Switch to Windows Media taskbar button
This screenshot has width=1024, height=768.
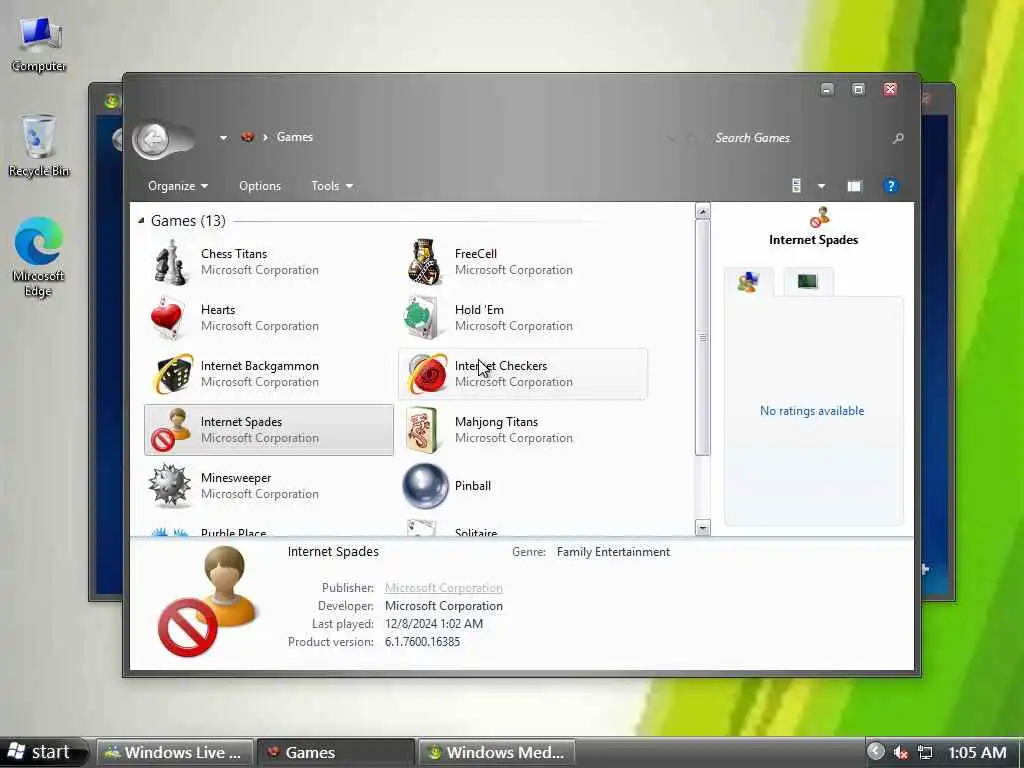point(496,752)
